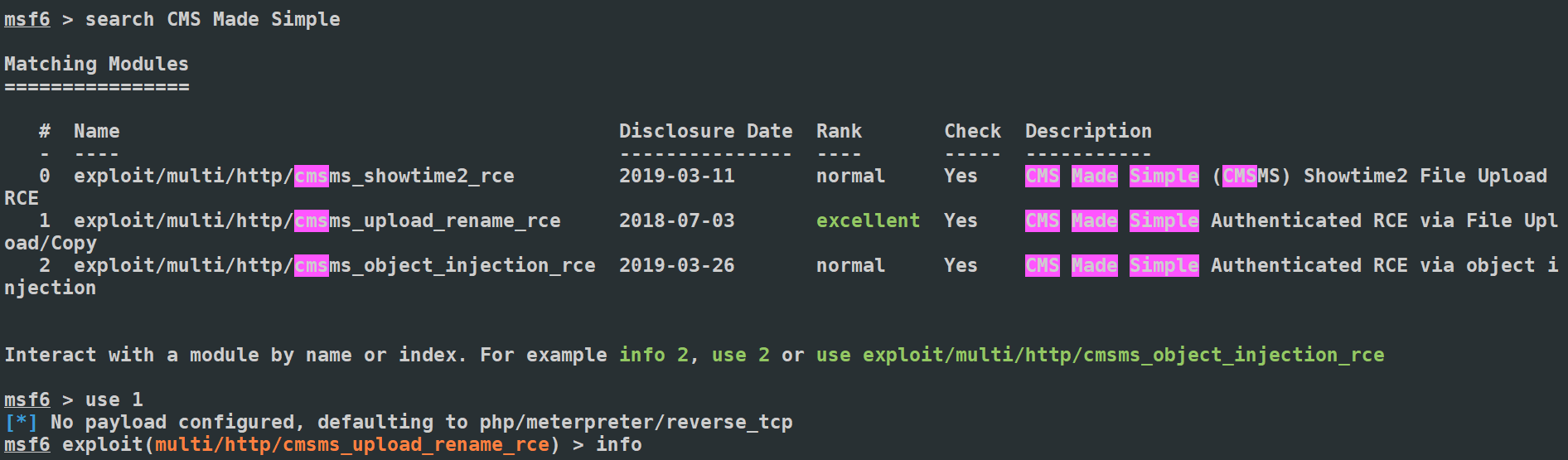This screenshot has width=1568, height=460.
Task: Click the 'search CMS Made Simple' command
Action: 212,19
